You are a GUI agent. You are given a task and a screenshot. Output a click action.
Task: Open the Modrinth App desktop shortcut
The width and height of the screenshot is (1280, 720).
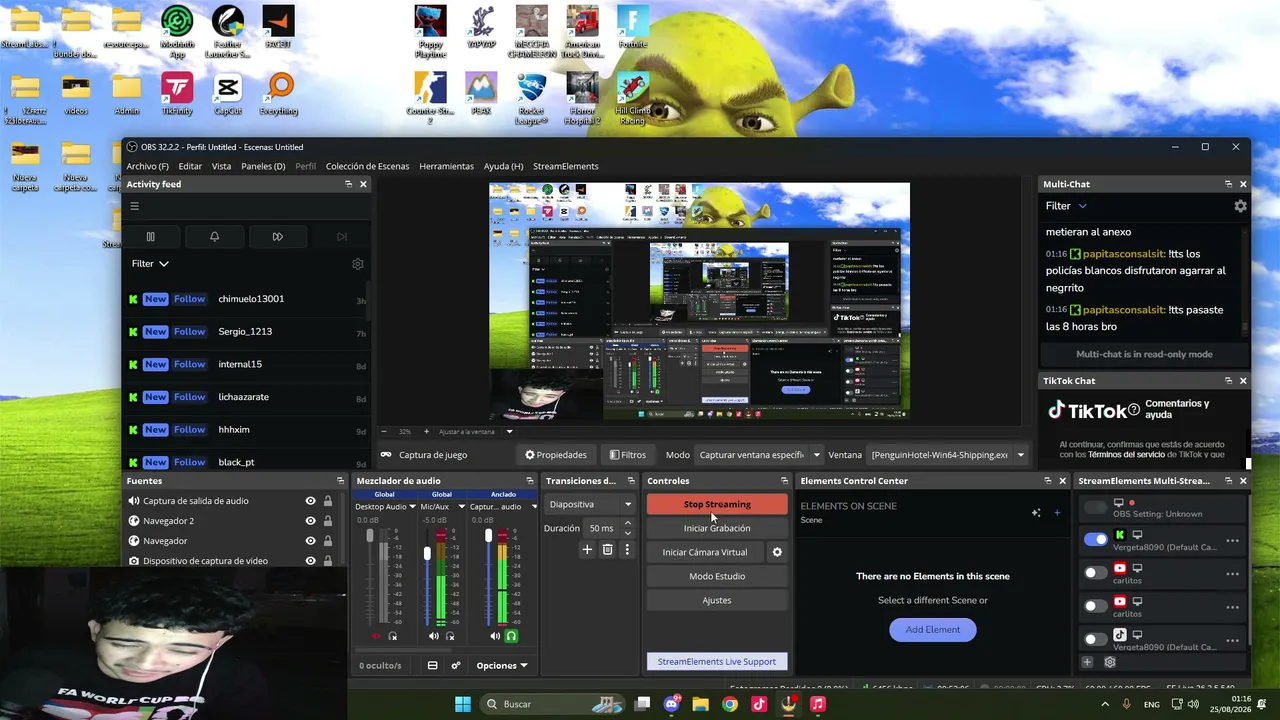coord(177,32)
